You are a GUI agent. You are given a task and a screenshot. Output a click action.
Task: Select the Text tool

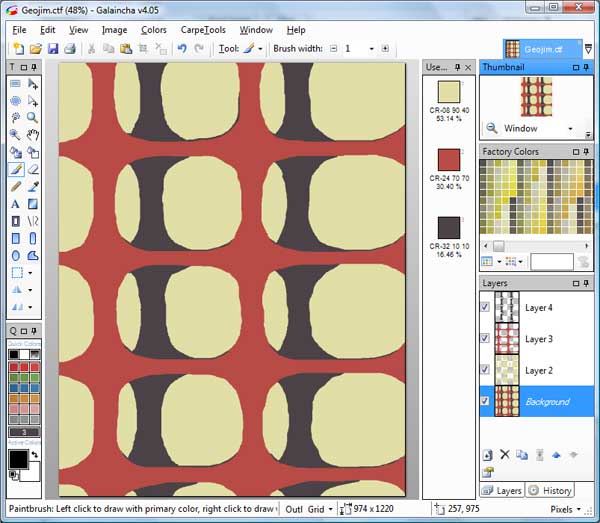[16, 203]
